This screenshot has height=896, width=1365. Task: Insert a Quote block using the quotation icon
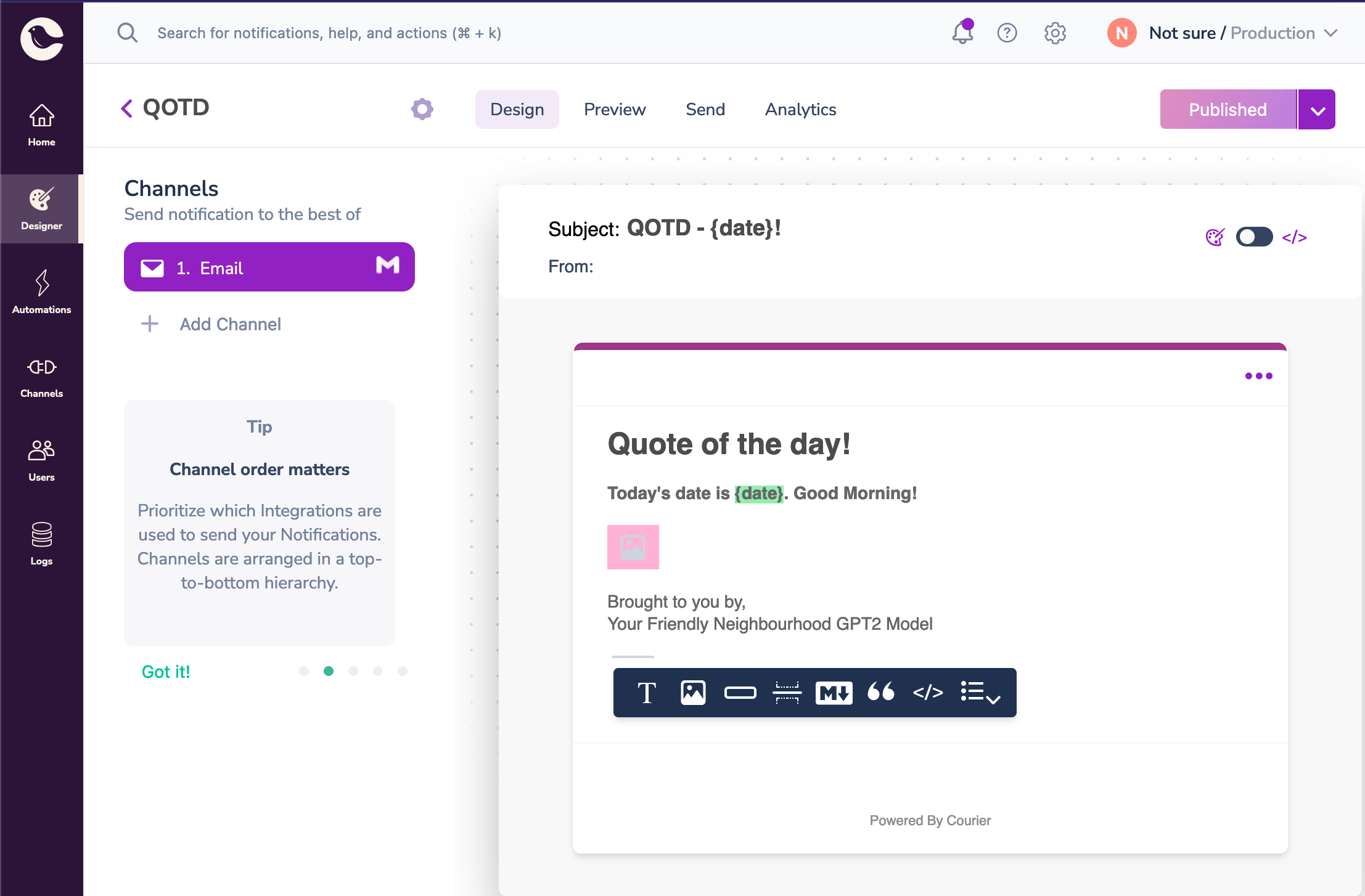[880, 692]
